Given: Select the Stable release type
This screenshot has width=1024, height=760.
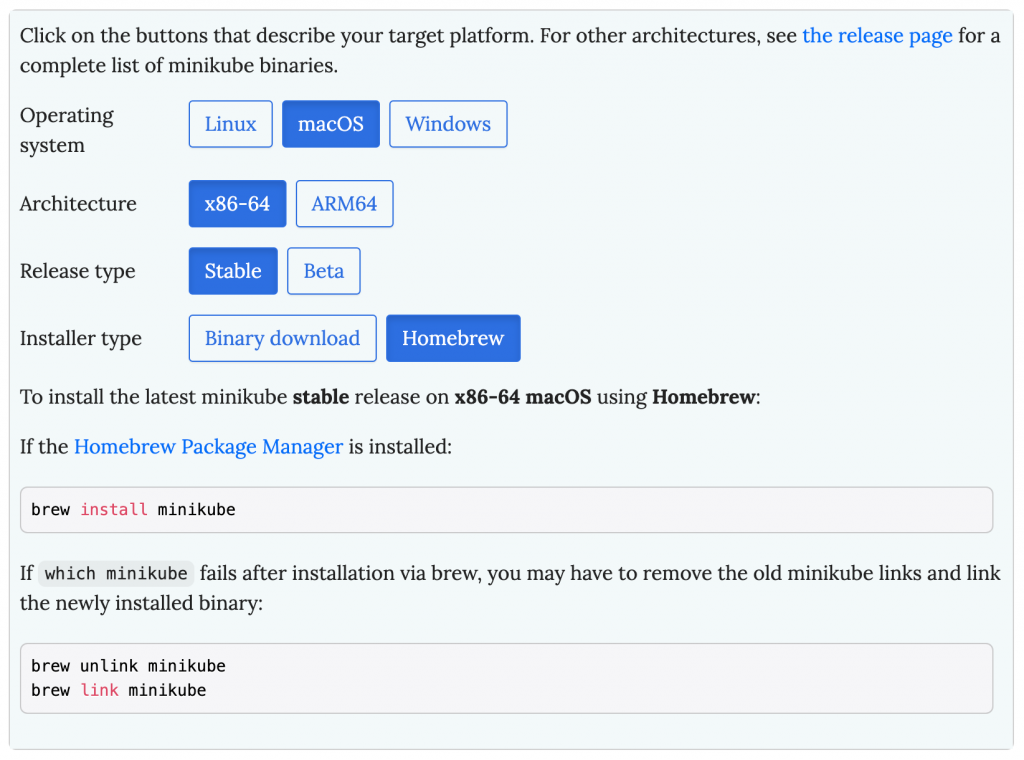Looking at the screenshot, I should click(x=233, y=271).
